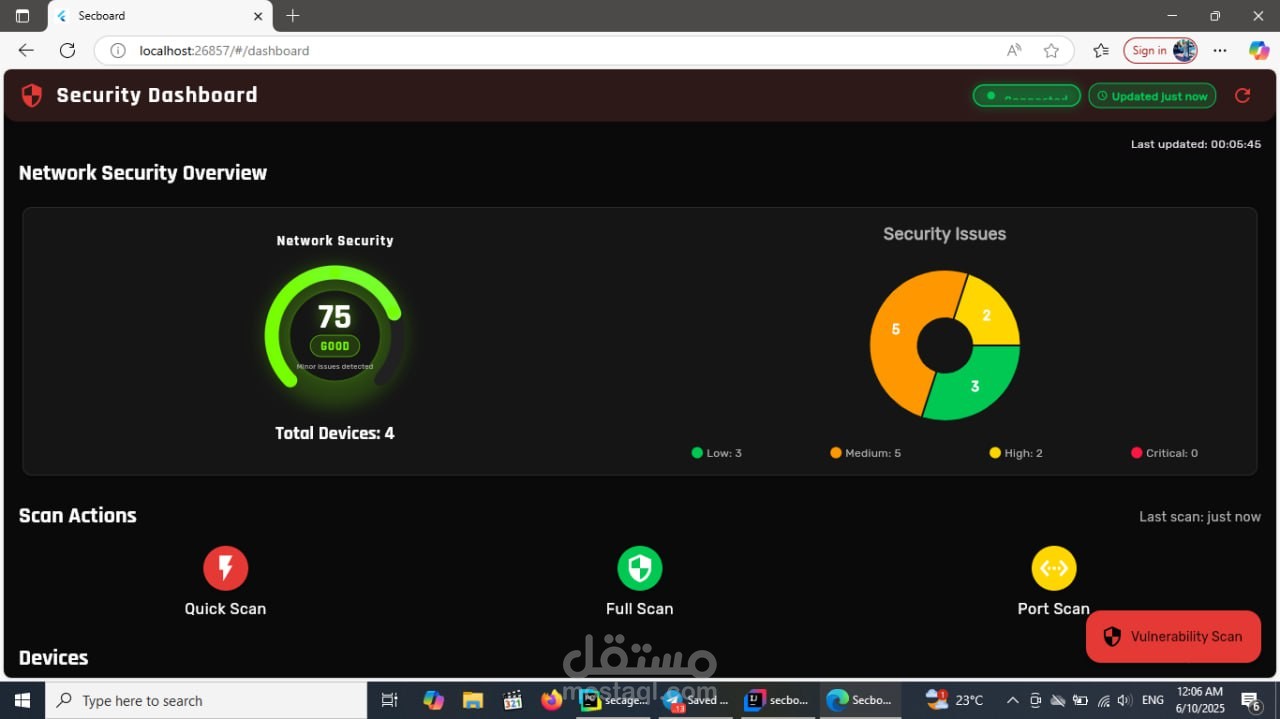Open the 12:06 AM clock and calendar
Viewport: 1280px width, 719px height.
pos(1200,700)
